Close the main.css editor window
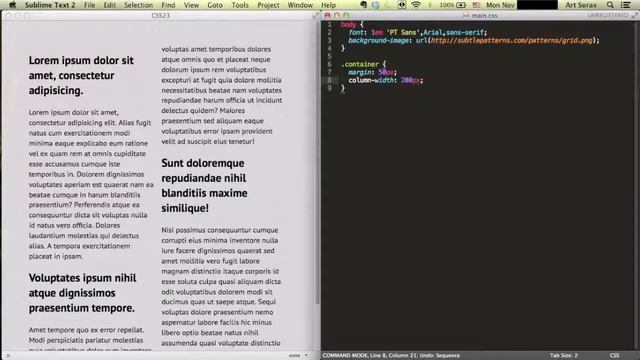The height and width of the screenshot is (360, 640). 327,15
